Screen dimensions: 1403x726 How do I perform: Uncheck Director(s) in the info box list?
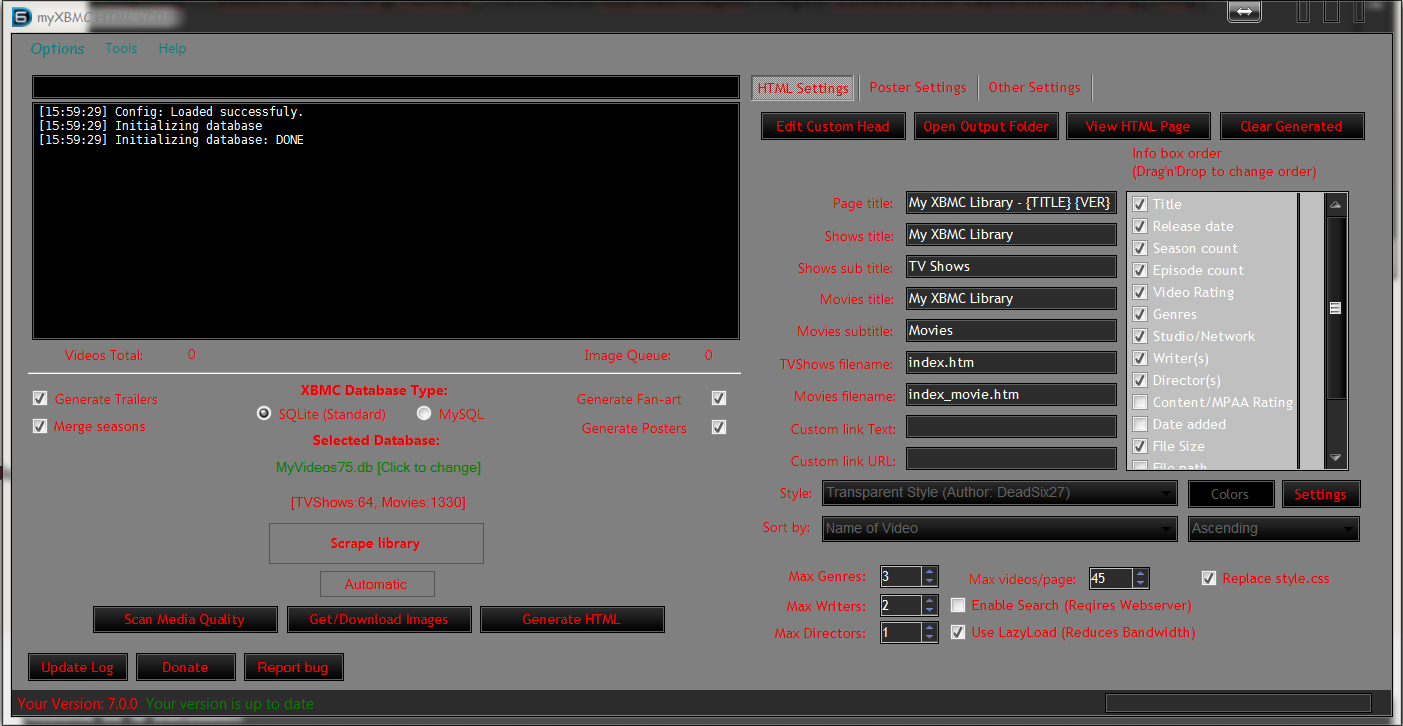[x=1140, y=380]
